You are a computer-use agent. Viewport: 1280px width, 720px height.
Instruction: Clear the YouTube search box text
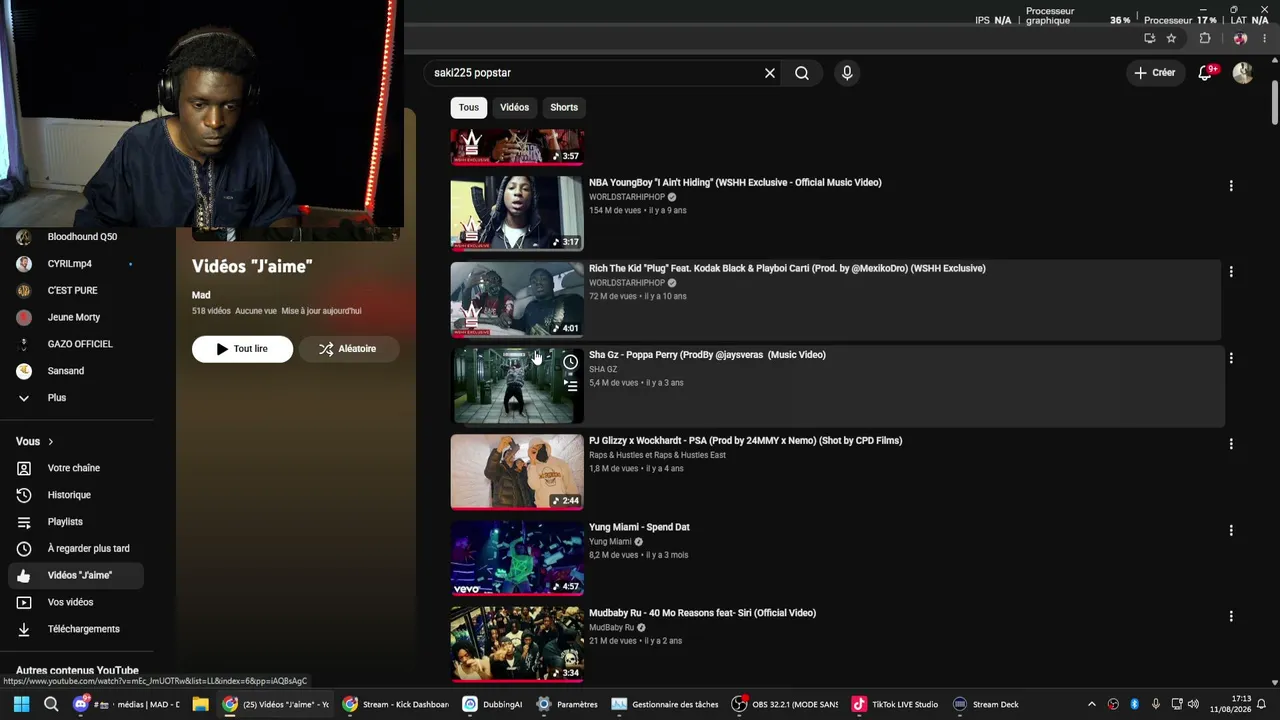(x=770, y=73)
